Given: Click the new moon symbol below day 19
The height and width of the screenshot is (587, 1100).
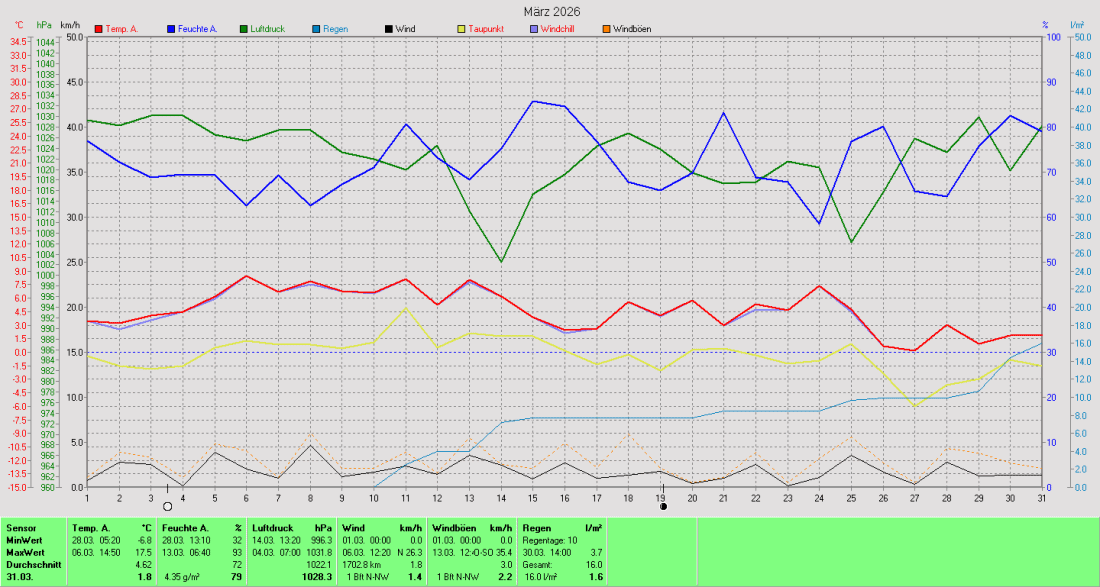Looking at the screenshot, I should point(663,507).
